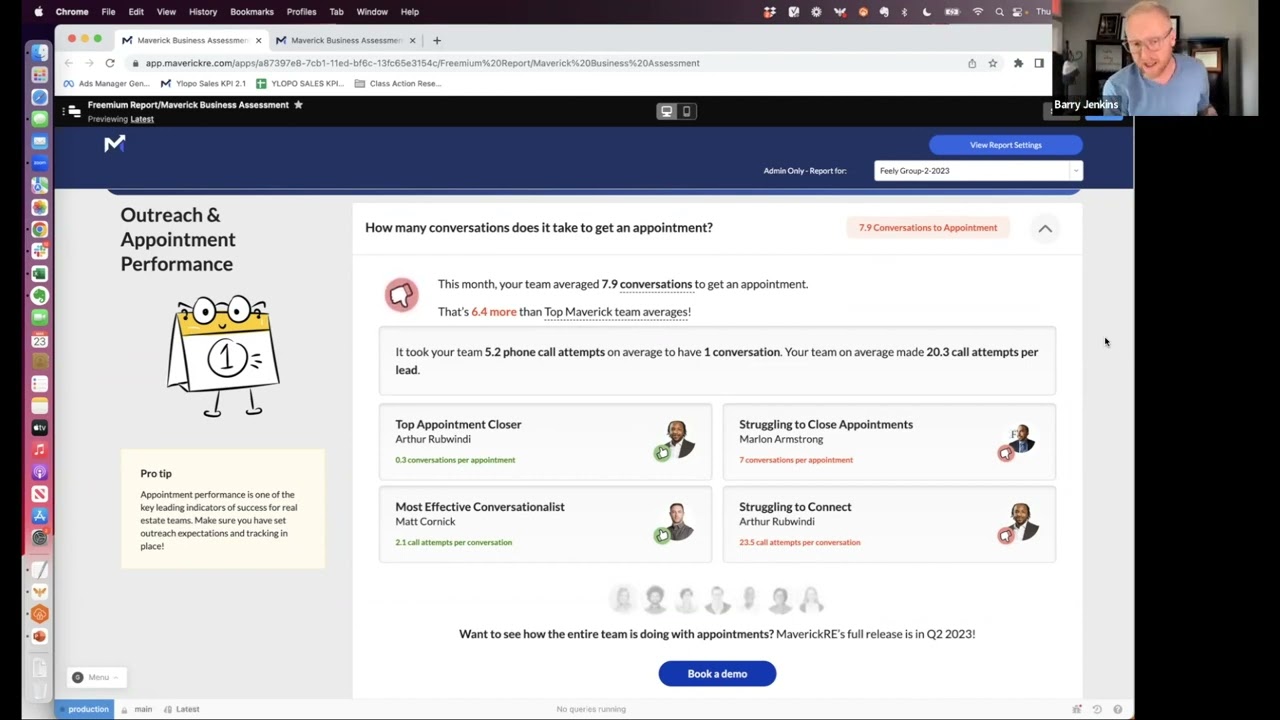Toggle Chrome side panel icon
Screen dimensions: 1280x720
[x=1039, y=63]
